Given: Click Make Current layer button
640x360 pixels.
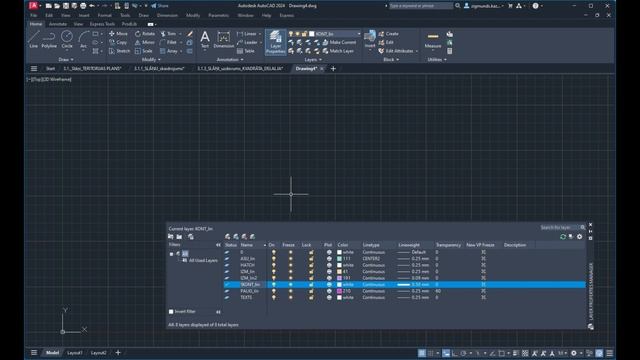Looking at the screenshot, I should pyautogui.click(x=339, y=42).
